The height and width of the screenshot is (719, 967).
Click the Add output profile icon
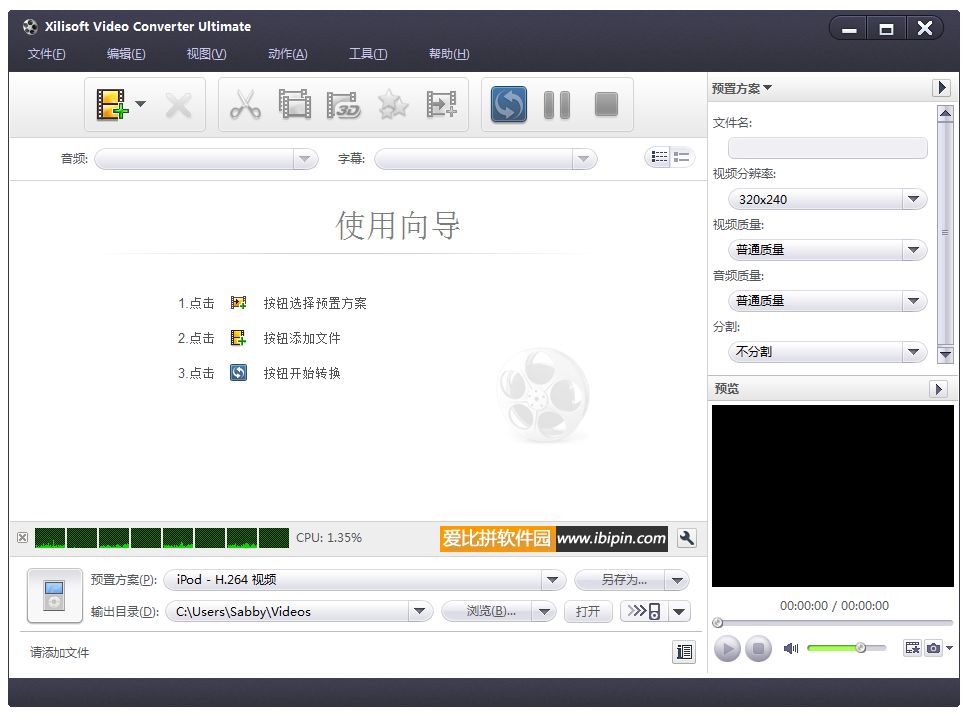[x=442, y=104]
